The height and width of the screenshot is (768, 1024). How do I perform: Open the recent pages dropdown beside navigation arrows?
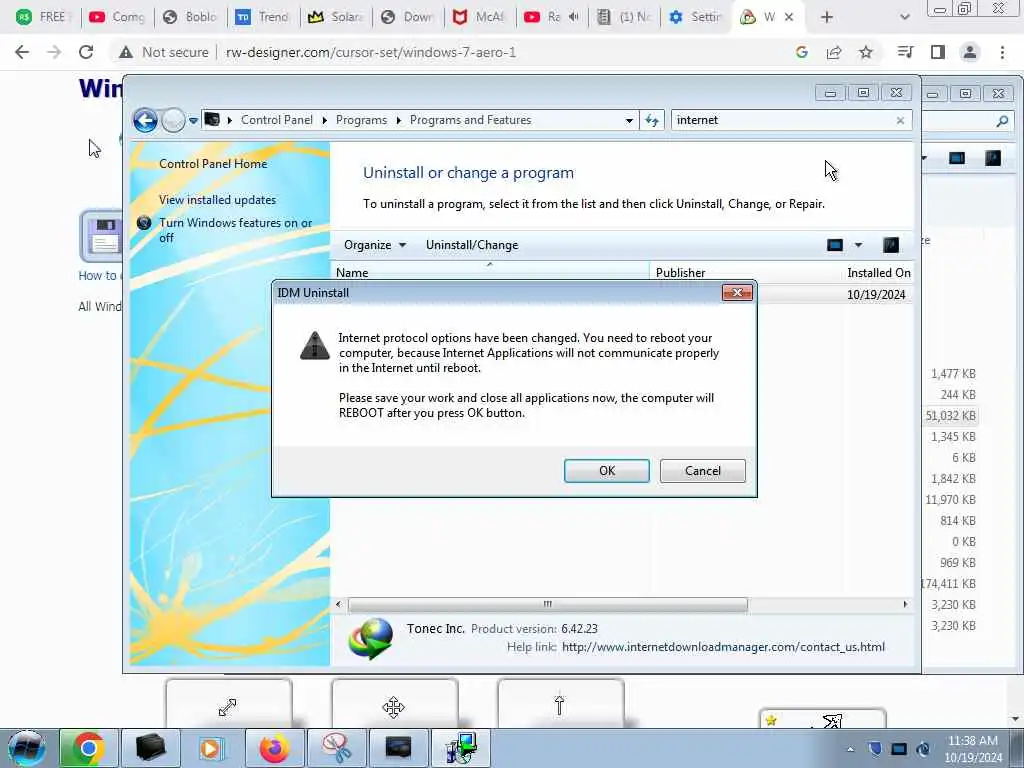pyautogui.click(x=193, y=121)
